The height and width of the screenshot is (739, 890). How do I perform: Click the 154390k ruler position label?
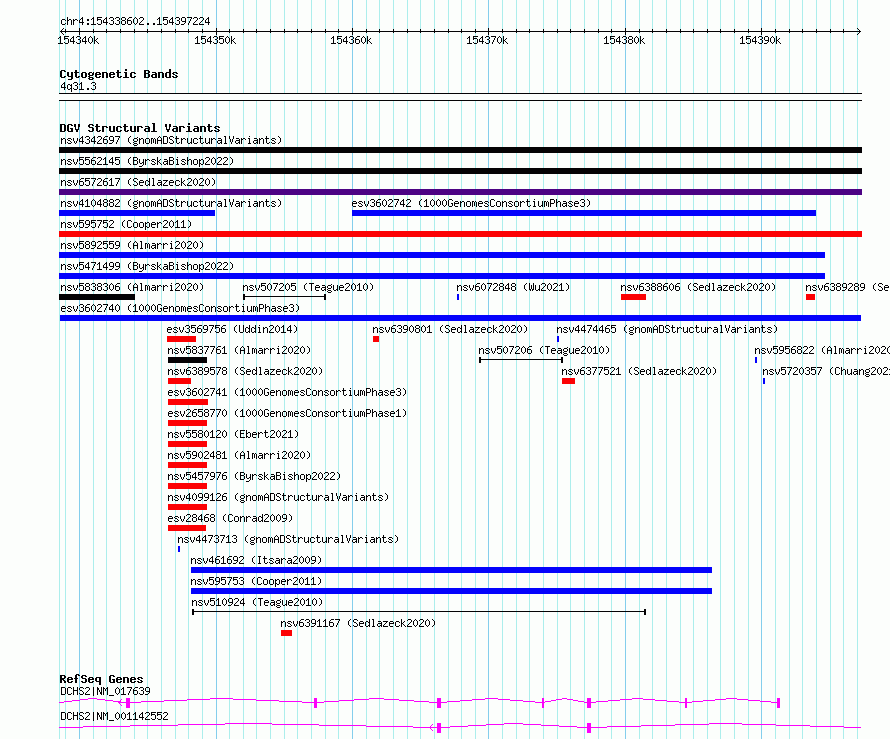click(x=761, y=40)
